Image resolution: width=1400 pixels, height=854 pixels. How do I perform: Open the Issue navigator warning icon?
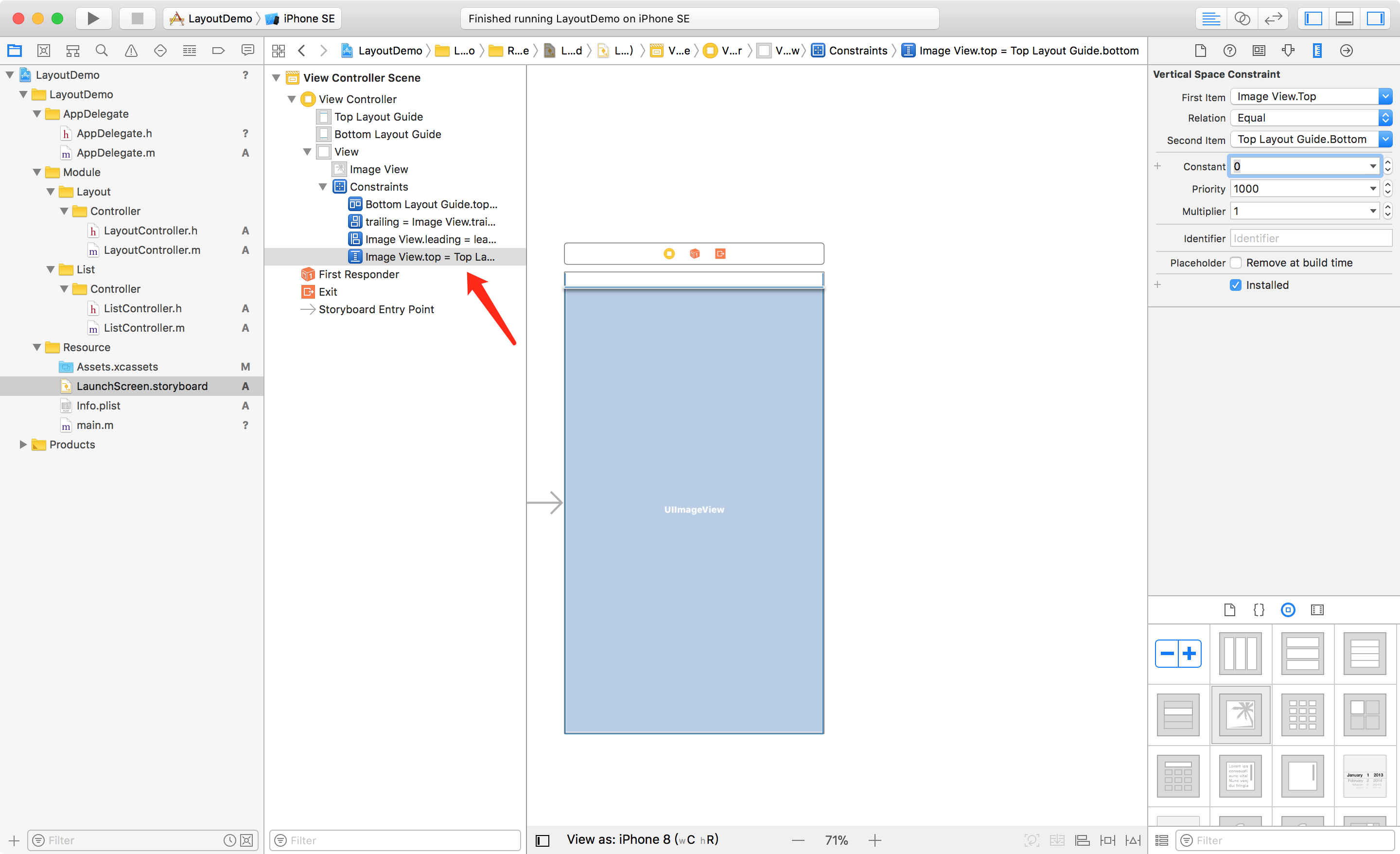pyautogui.click(x=131, y=51)
